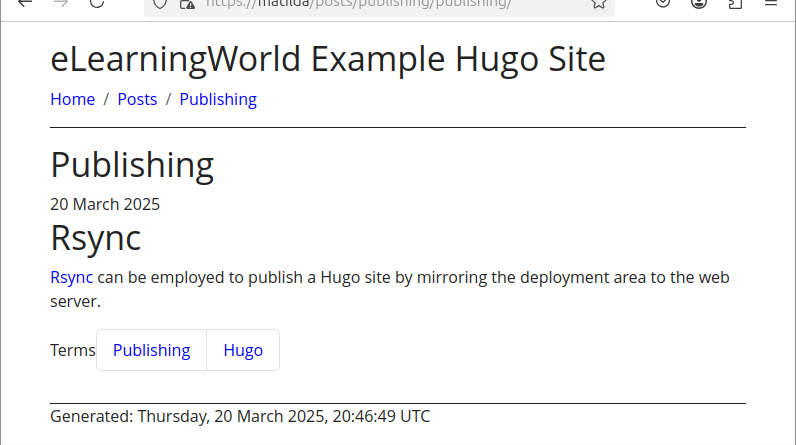
Task: Open the Firefox account icon
Action: pos(699,3)
